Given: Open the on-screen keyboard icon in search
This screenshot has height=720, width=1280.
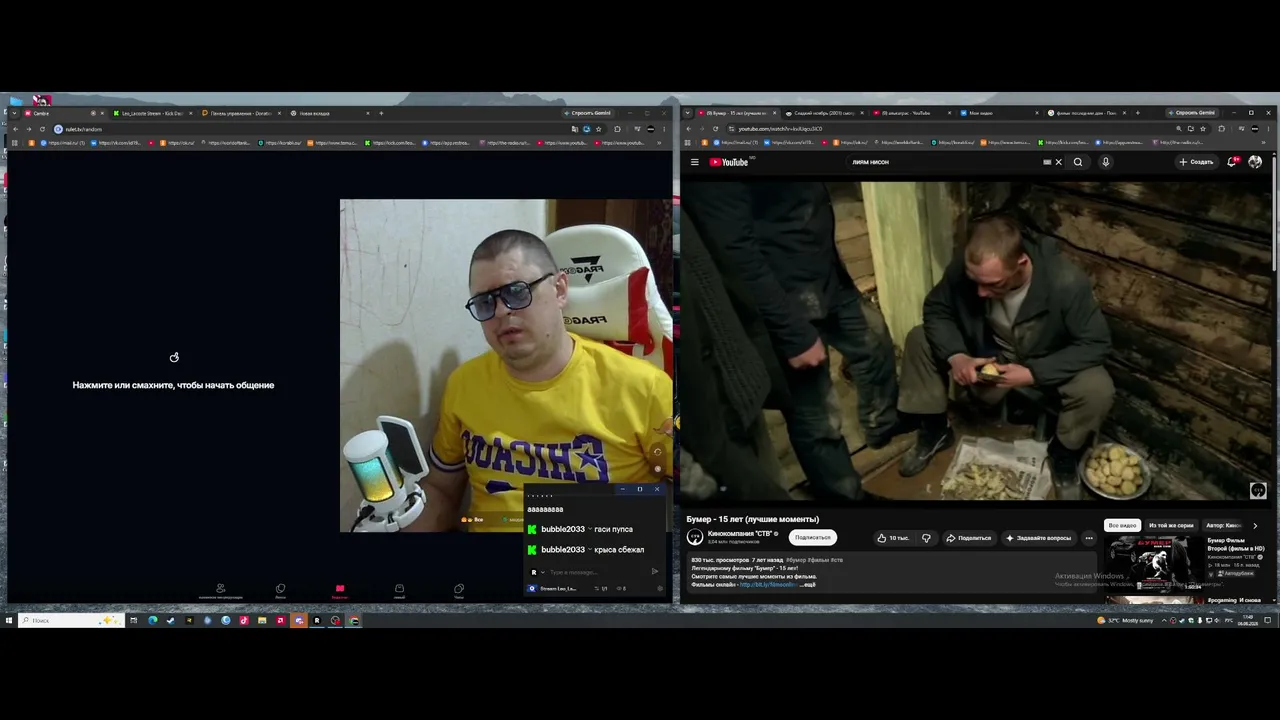Looking at the screenshot, I should click(x=1047, y=162).
